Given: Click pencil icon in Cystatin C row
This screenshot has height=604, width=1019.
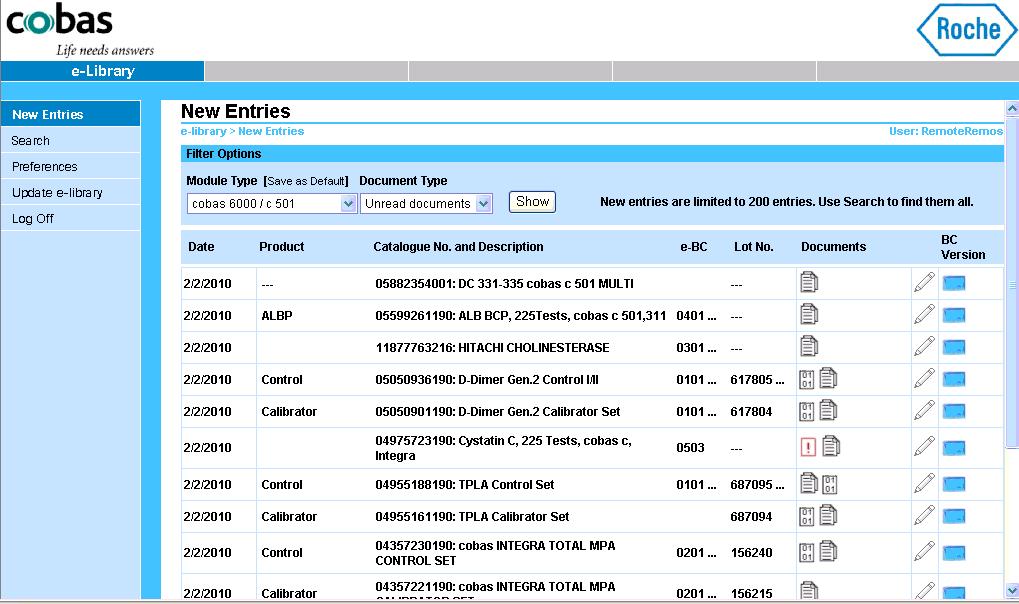Looking at the screenshot, I should point(924,446).
